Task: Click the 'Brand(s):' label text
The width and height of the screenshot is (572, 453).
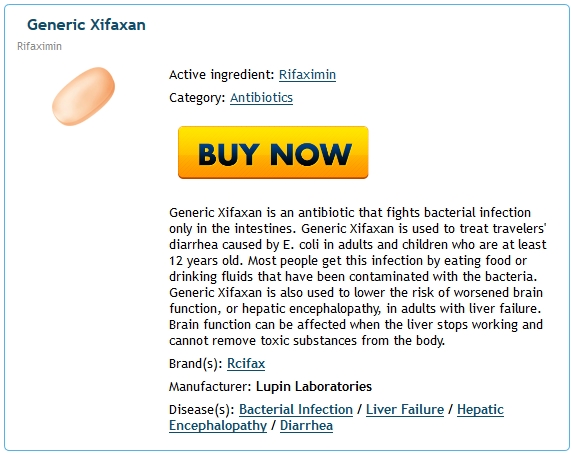Action: click(196, 364)
